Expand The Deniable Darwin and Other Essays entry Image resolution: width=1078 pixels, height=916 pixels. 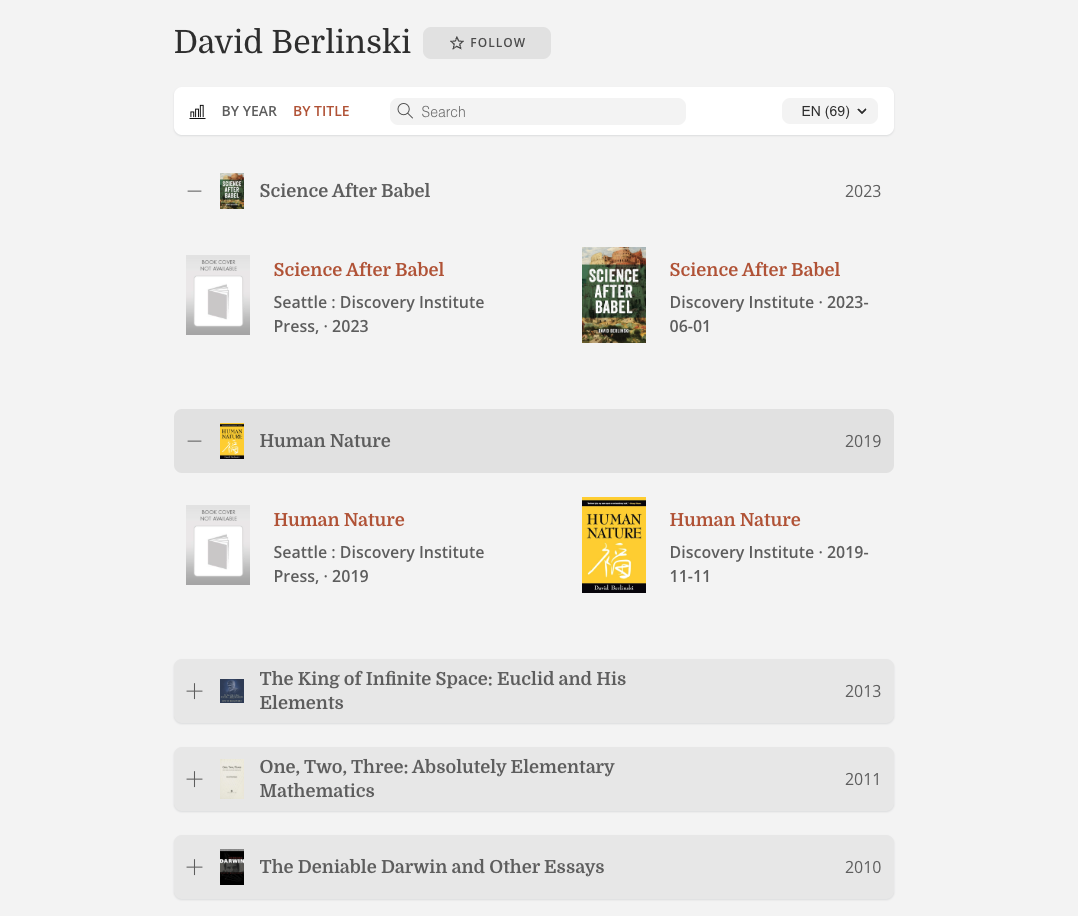click(194, 866)
